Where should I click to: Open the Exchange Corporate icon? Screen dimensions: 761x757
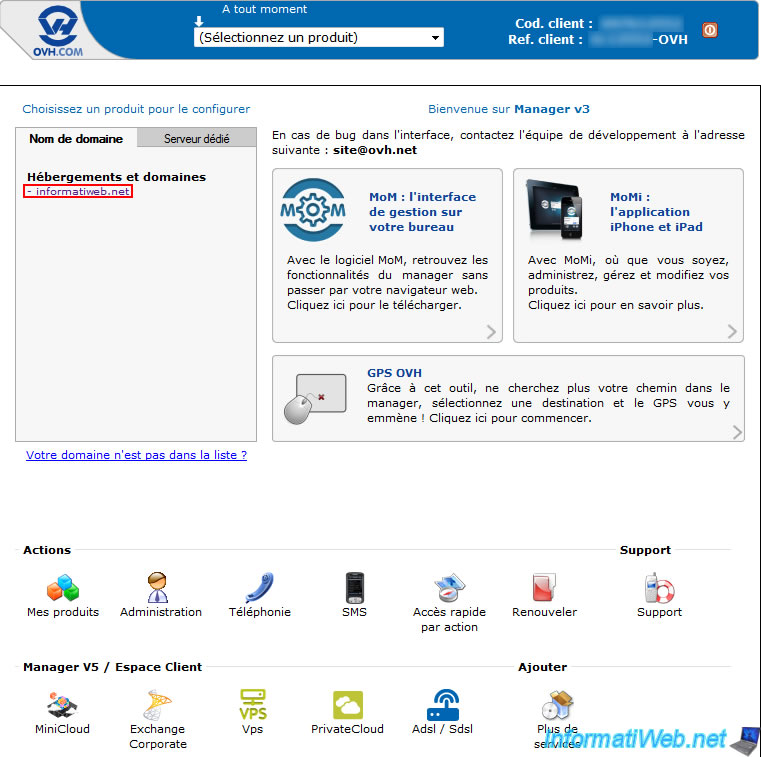coord(157,705)
